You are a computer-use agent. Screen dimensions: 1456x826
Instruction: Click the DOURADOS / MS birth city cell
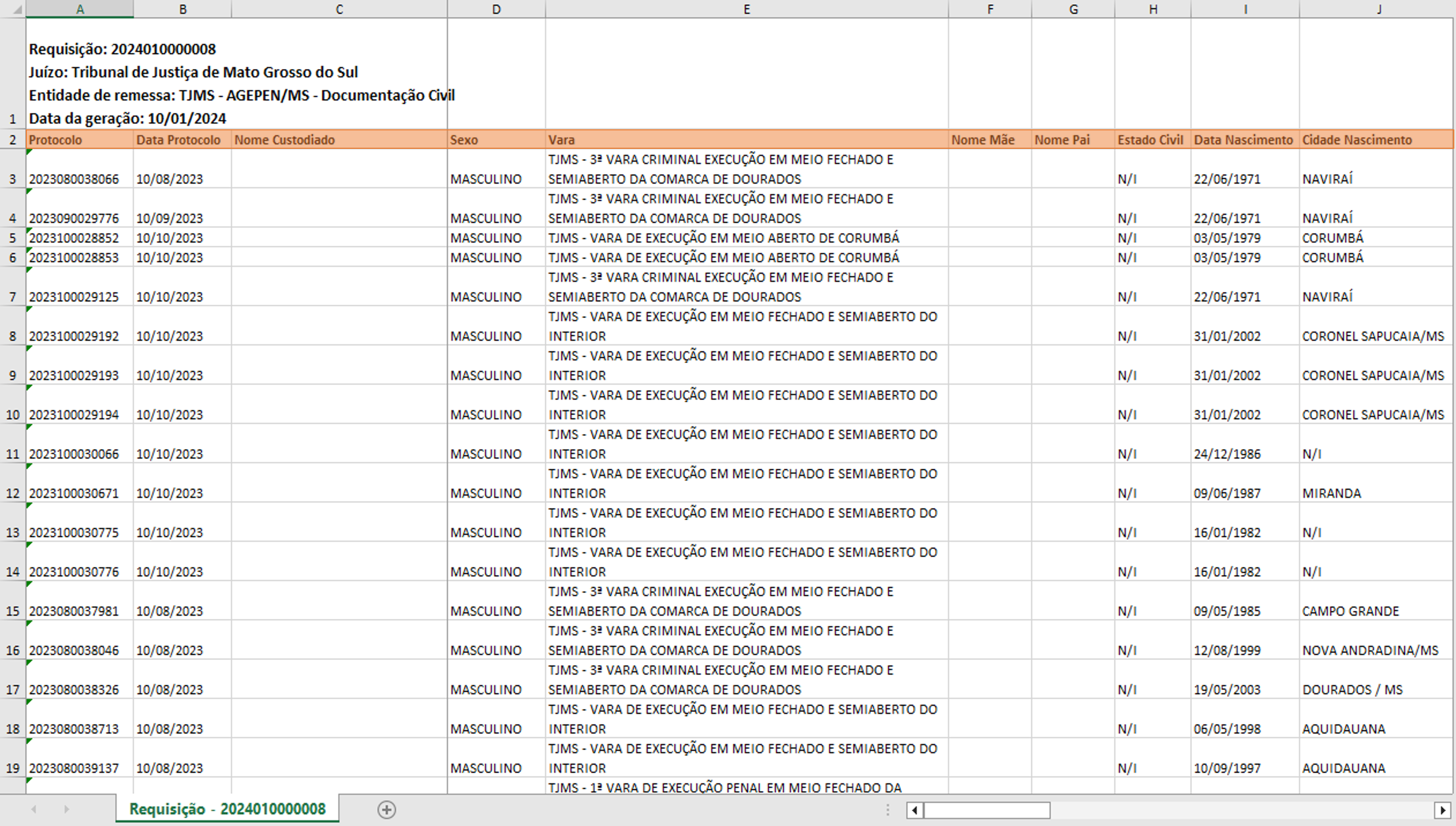(x=1377, y=679)
